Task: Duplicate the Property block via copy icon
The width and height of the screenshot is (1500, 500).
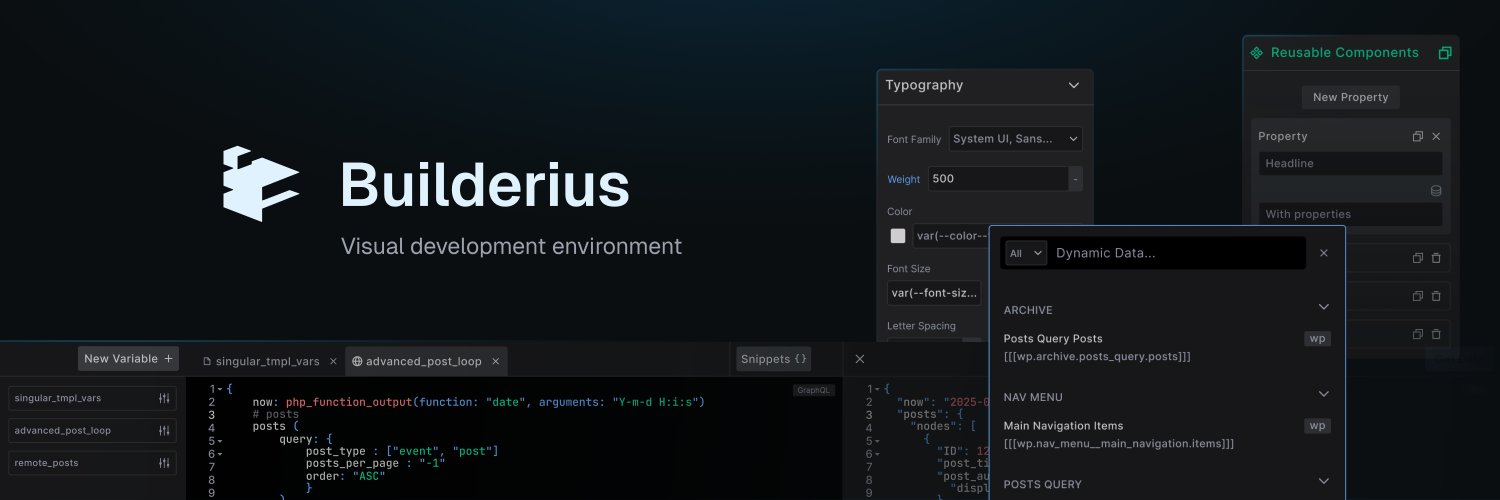Action: tap(1417, 136)
